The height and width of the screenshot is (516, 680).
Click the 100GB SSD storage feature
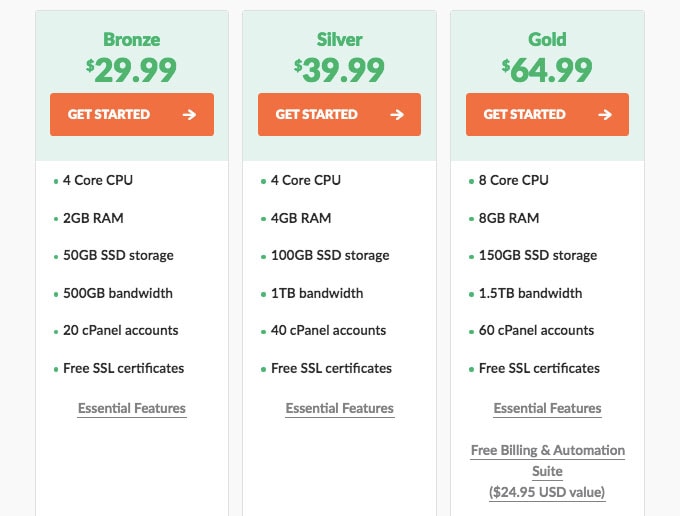coord(330,255)
